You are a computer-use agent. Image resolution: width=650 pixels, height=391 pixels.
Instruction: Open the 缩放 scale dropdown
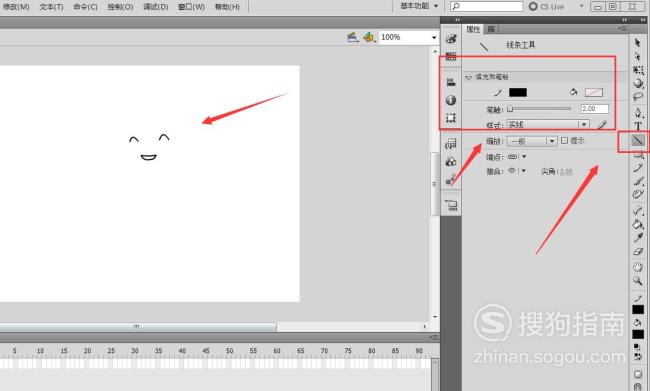[x=532, y=141]
